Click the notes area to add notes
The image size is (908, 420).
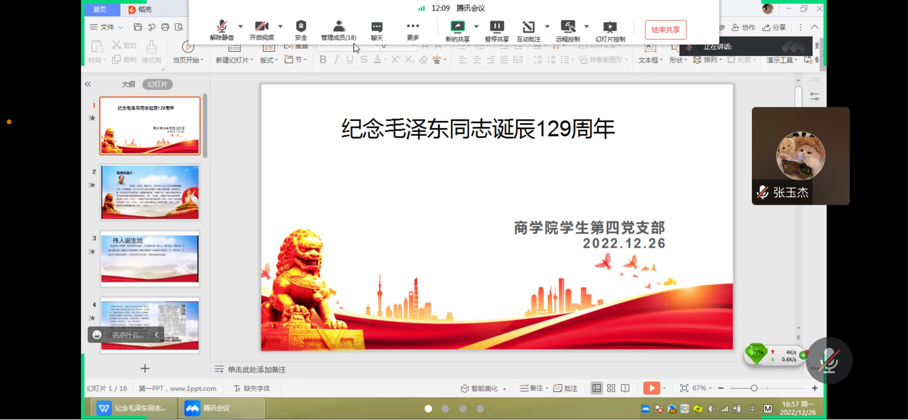pos(256,369)
